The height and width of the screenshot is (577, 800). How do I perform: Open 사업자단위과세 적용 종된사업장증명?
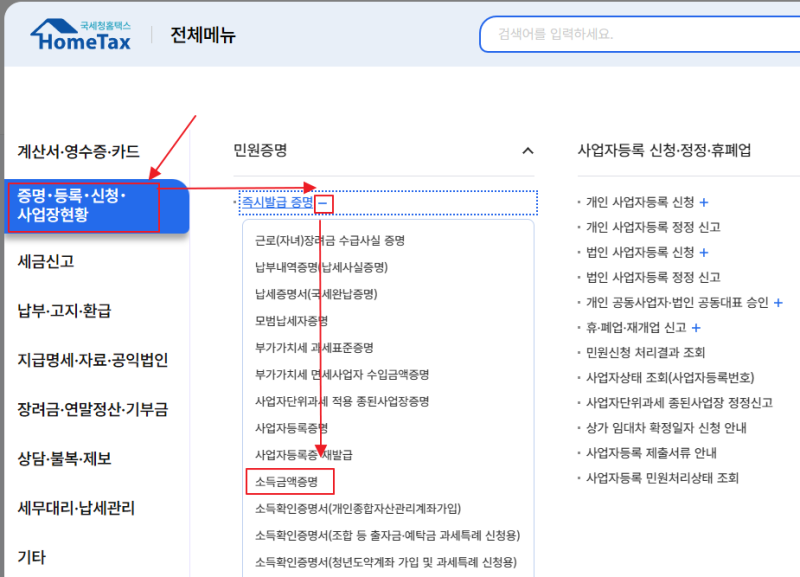(342, 401)
